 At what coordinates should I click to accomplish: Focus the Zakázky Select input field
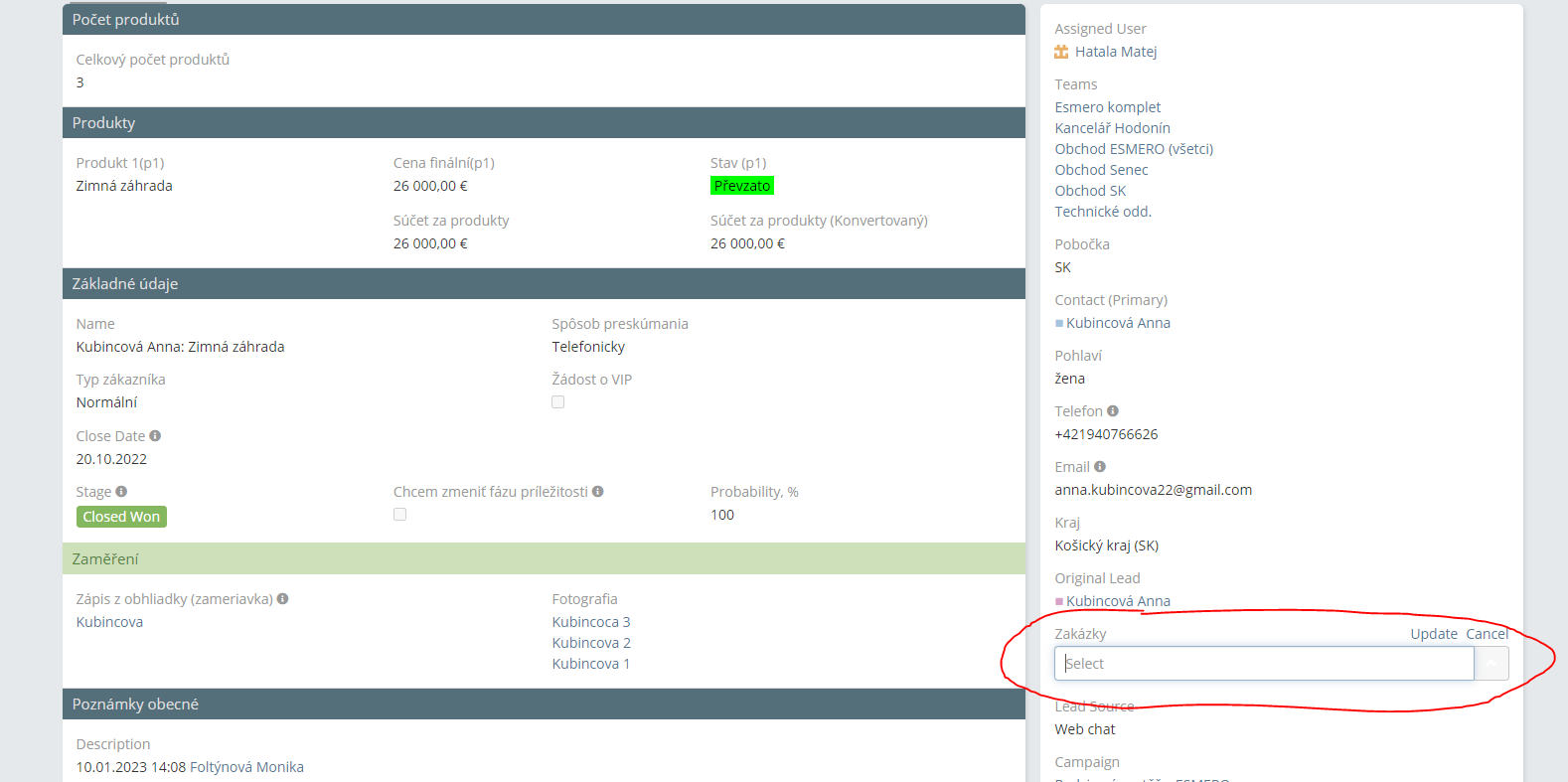1264,664
